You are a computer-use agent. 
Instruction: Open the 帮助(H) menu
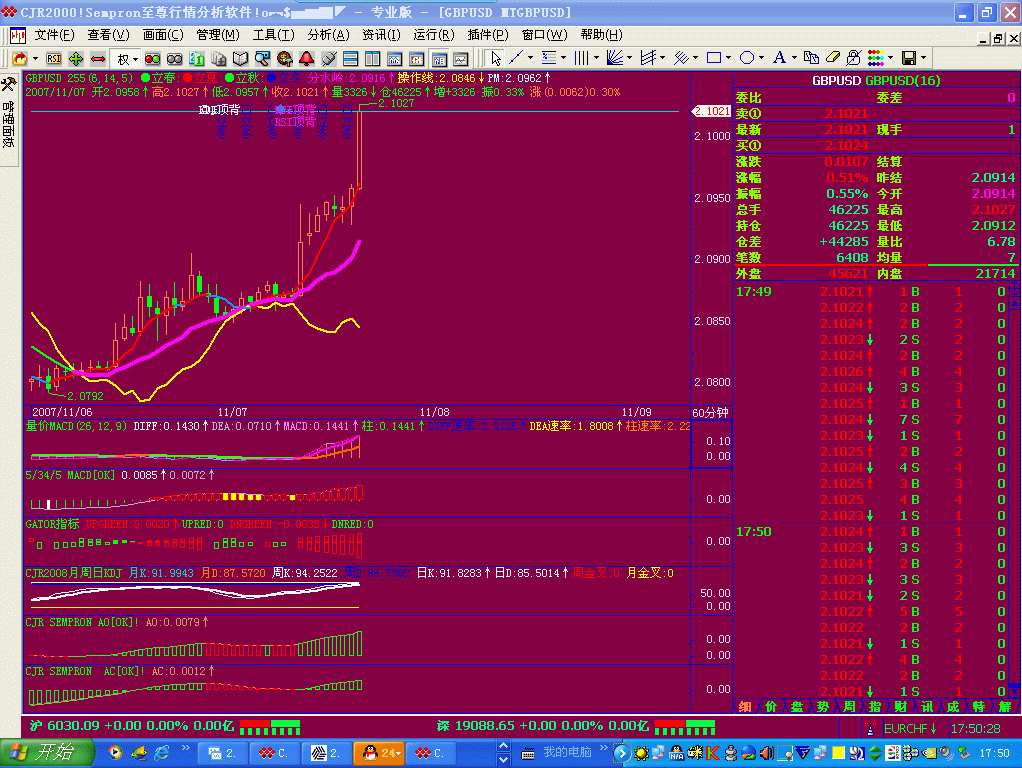tap(602, 35)
